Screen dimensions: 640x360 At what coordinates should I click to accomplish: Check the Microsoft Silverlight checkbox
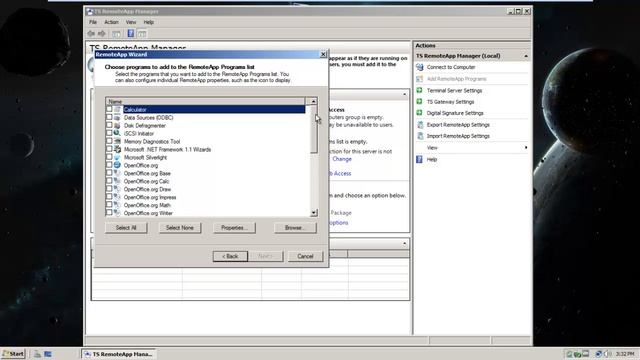[x=109, y=157]
